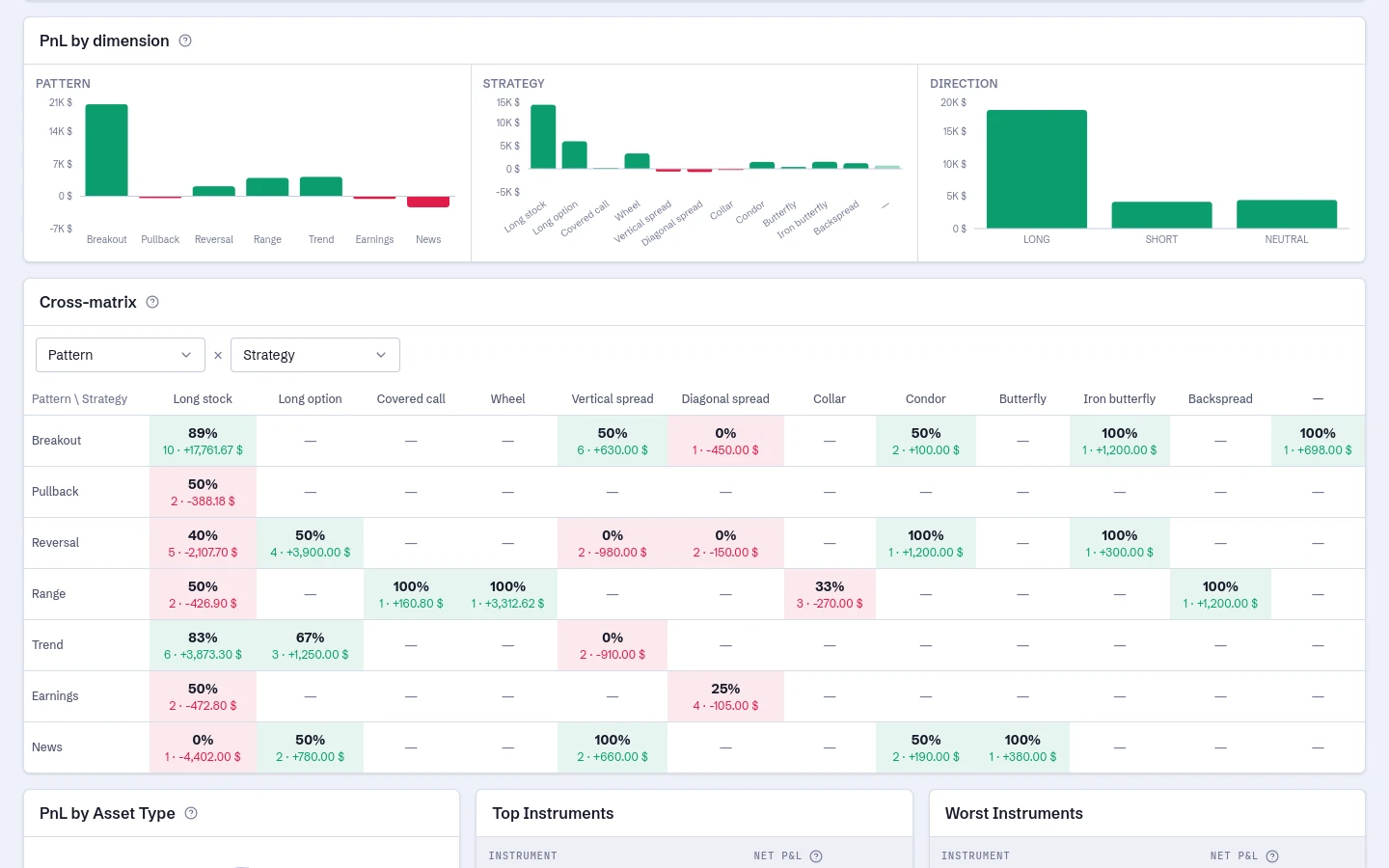Image resolution: width=1389 pixels, height=868 pixels.
Task: Click the SHORT bar in Direction chart
Action: pos(1161,215)
